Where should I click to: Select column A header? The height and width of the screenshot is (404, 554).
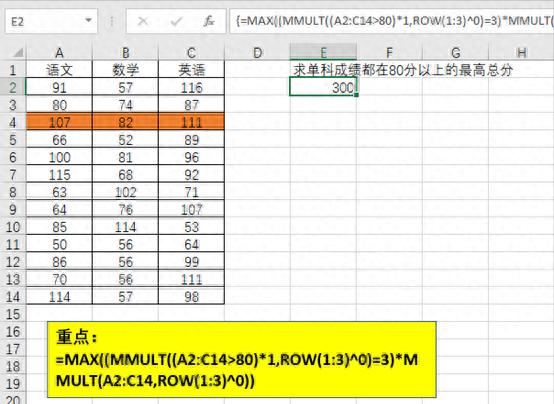pos(59,53)
